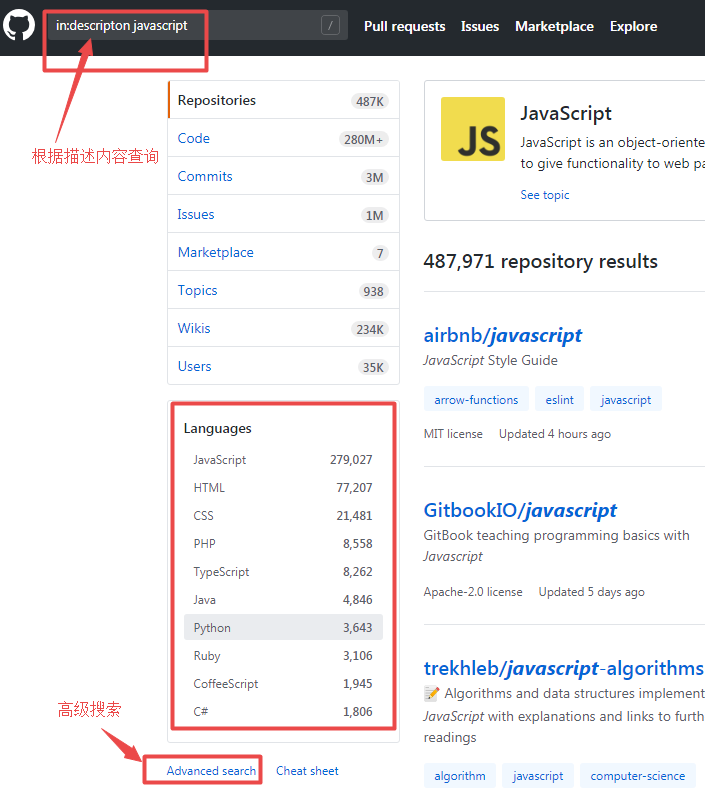Click the search field containing in:descripton javascript

(198, 25)
